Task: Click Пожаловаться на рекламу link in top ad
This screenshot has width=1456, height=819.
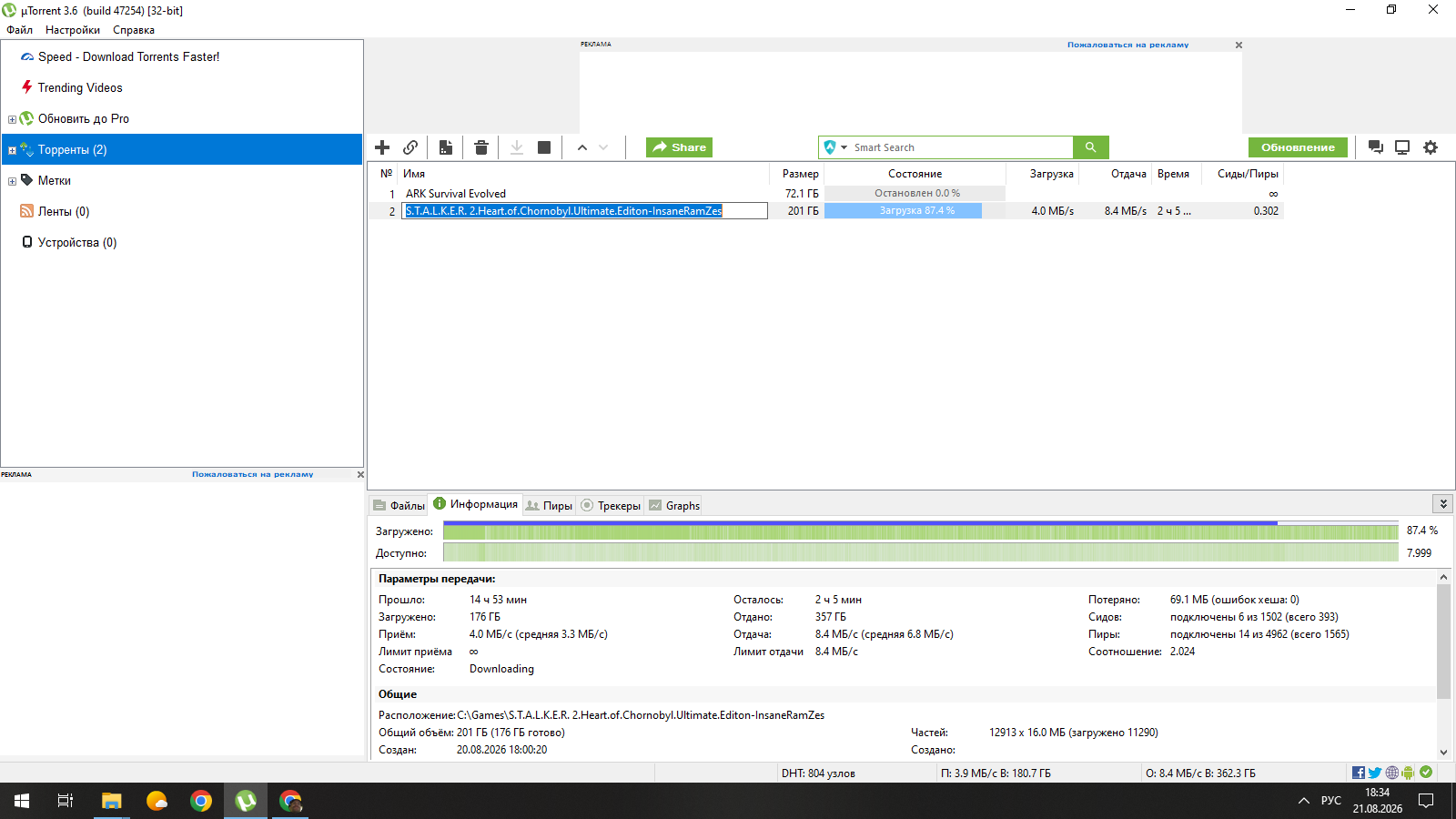Action: coord(1127,45)
